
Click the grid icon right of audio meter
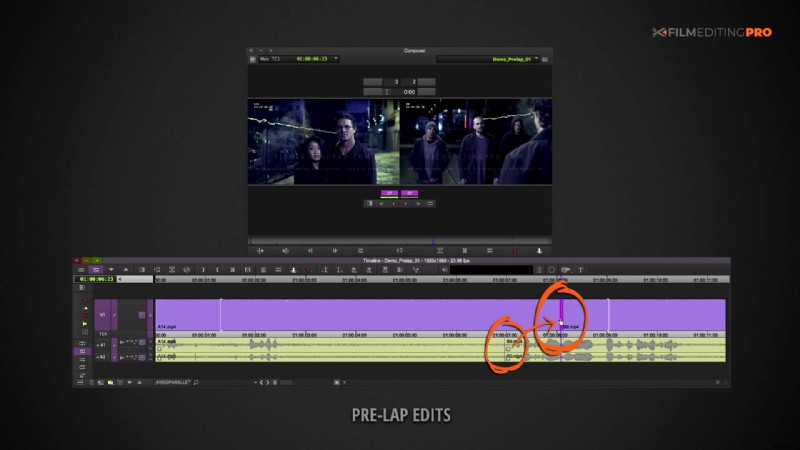coord(539,270)
